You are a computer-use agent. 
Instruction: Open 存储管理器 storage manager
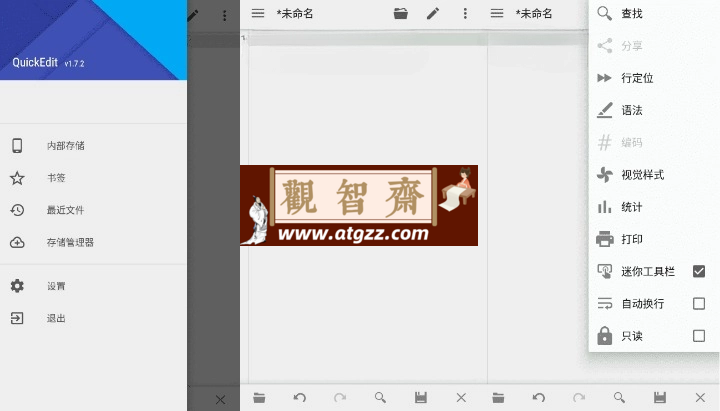coord(93,242)
